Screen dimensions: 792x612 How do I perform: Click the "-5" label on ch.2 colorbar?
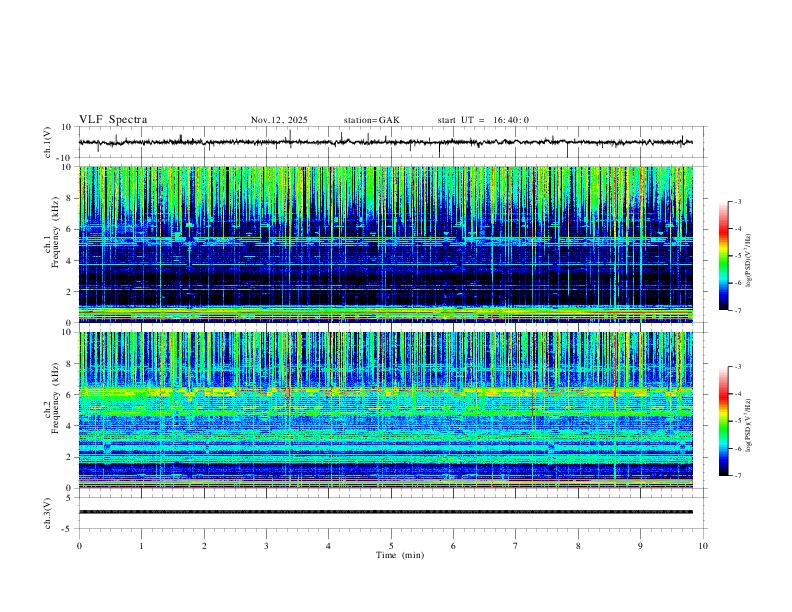coord(738,421)
